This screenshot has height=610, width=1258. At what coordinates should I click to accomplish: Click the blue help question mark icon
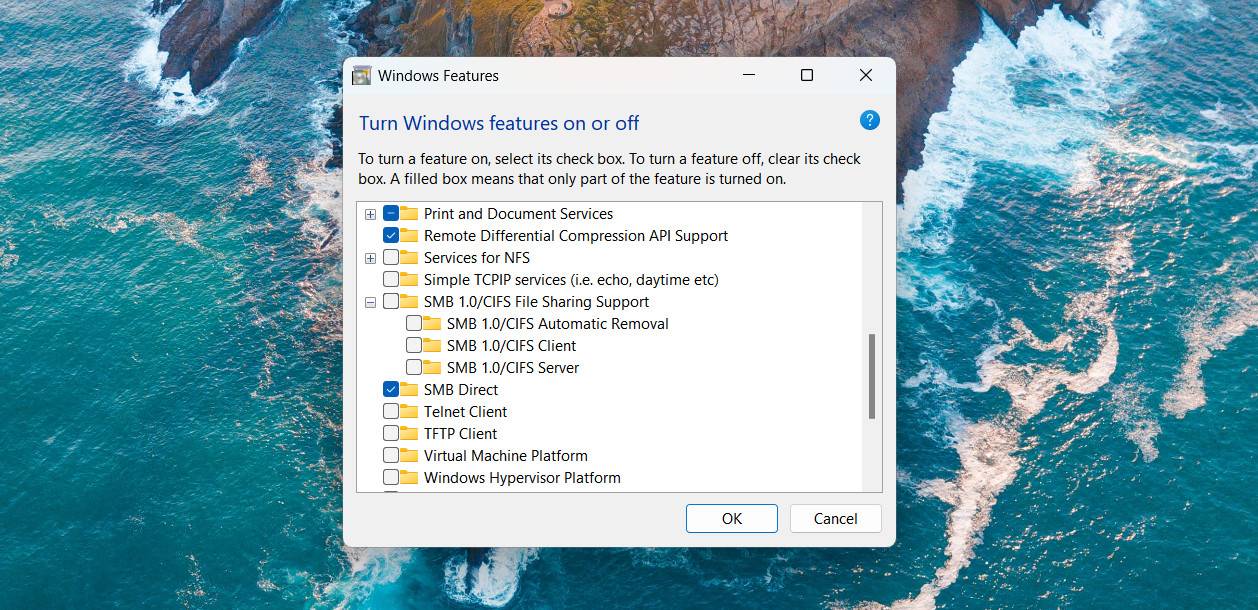[x=870, y=120]
